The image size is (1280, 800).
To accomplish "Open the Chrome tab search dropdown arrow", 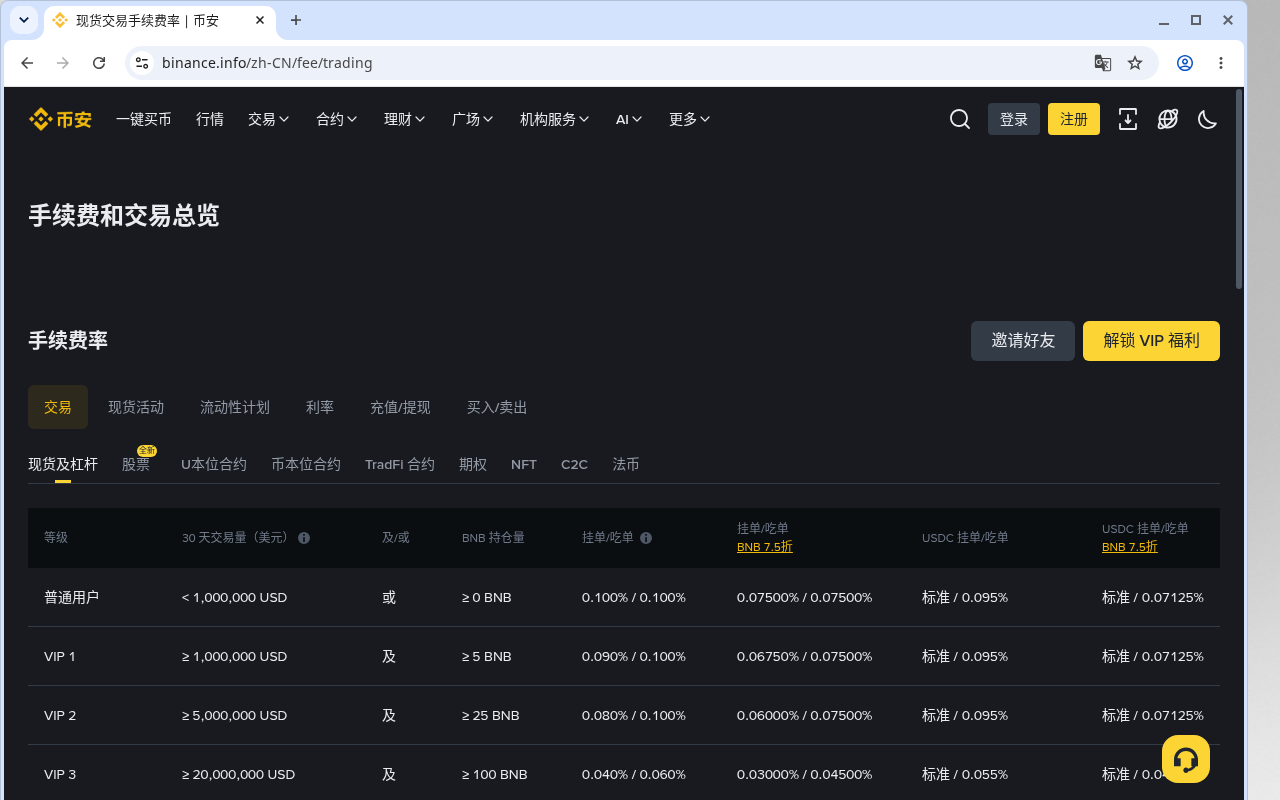I will coord(24,20).
